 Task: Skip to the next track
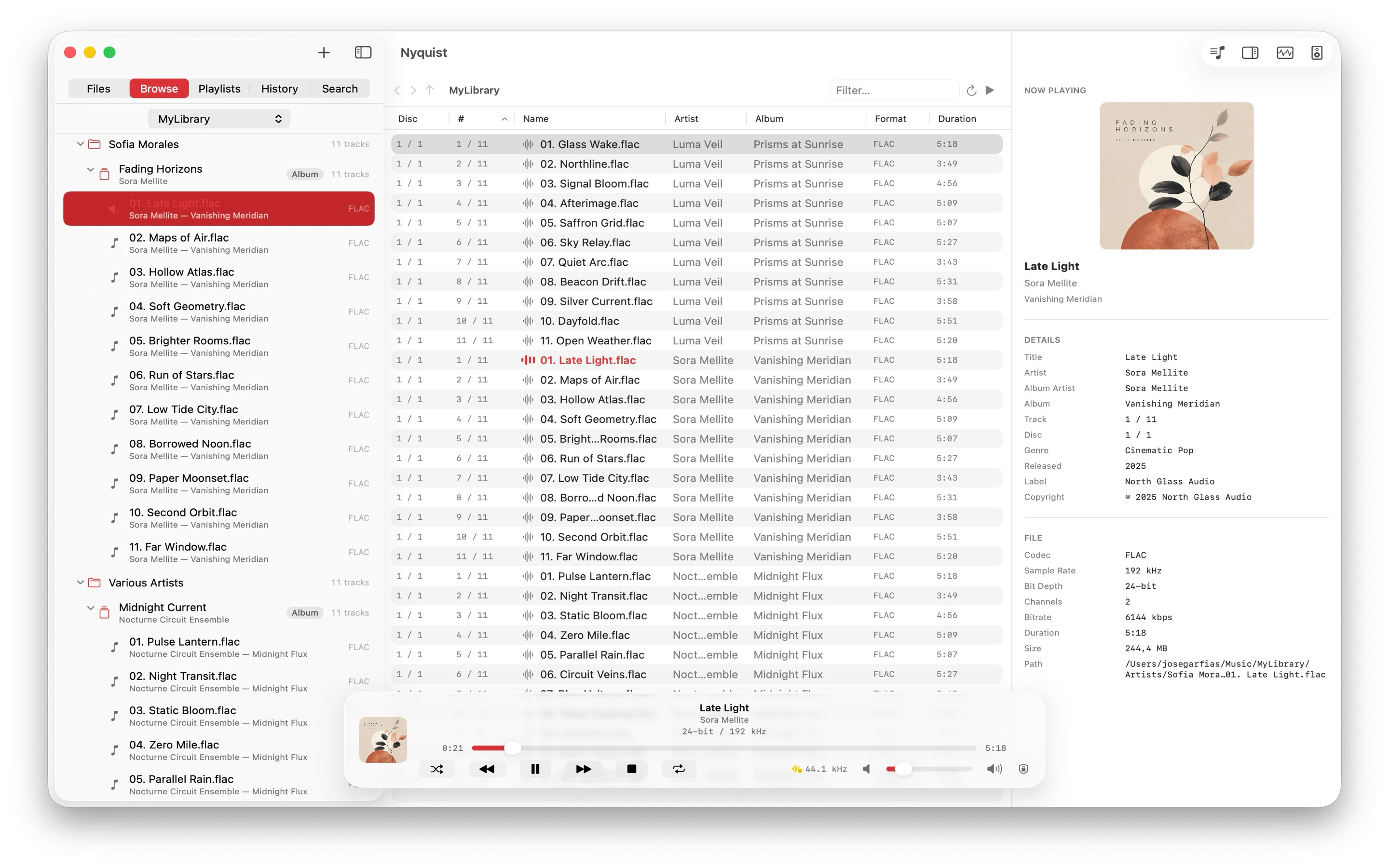click(583, 769)
